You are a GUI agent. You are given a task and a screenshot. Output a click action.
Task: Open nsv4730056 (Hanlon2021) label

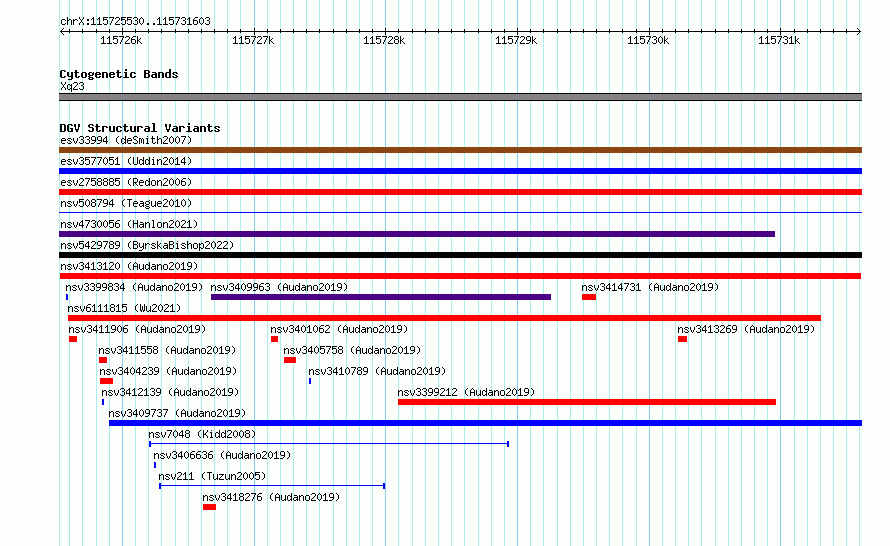point(129,224)
